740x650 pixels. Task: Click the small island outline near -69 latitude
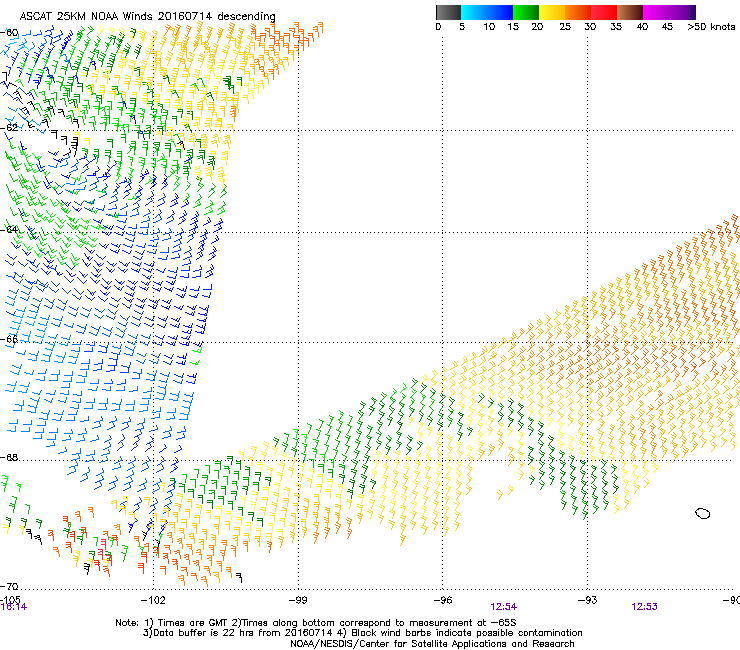coord(703,513)
